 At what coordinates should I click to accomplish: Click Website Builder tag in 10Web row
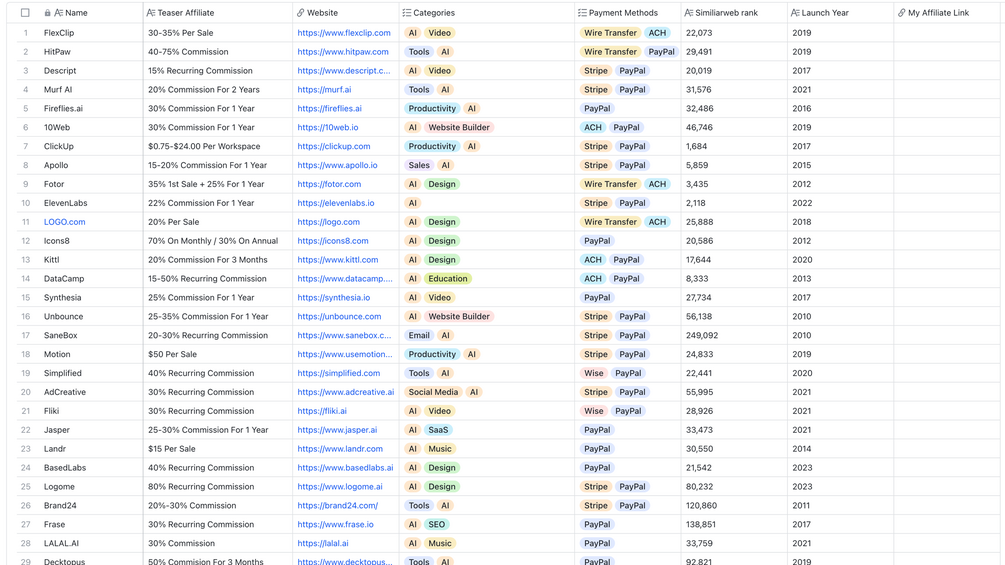(x=459, y=127)
